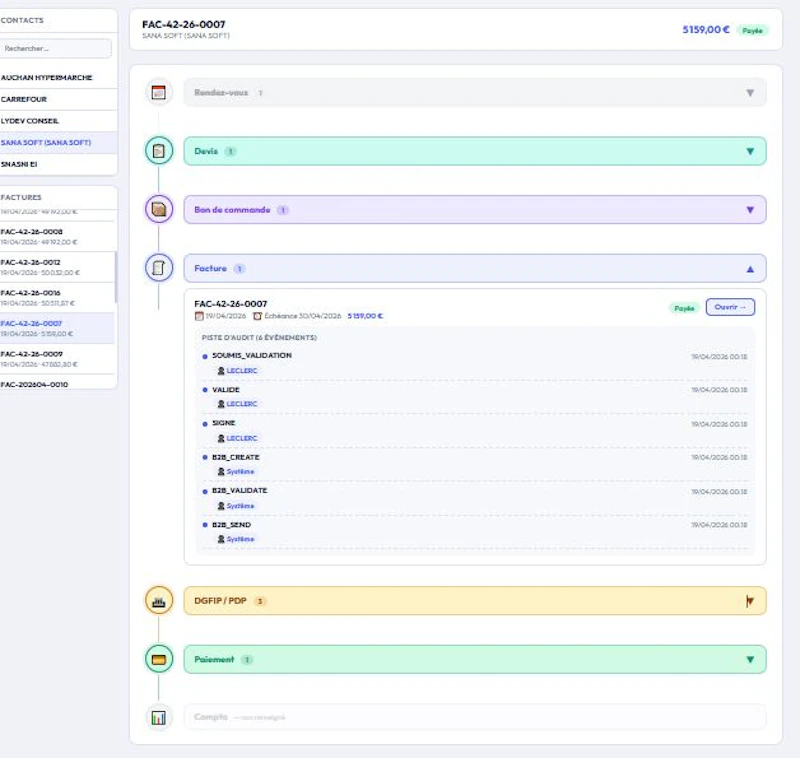Select contact LYDEV CONSEIL

click(58, 121)
